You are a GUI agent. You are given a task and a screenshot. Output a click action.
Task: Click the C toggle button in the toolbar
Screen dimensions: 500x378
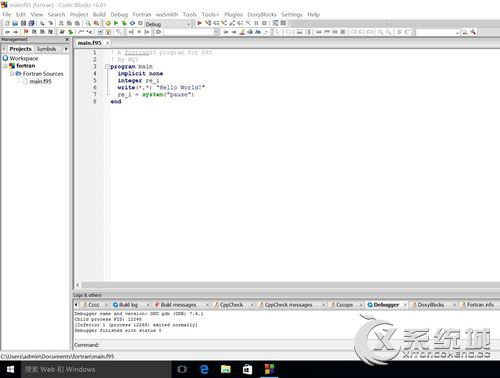407,32
